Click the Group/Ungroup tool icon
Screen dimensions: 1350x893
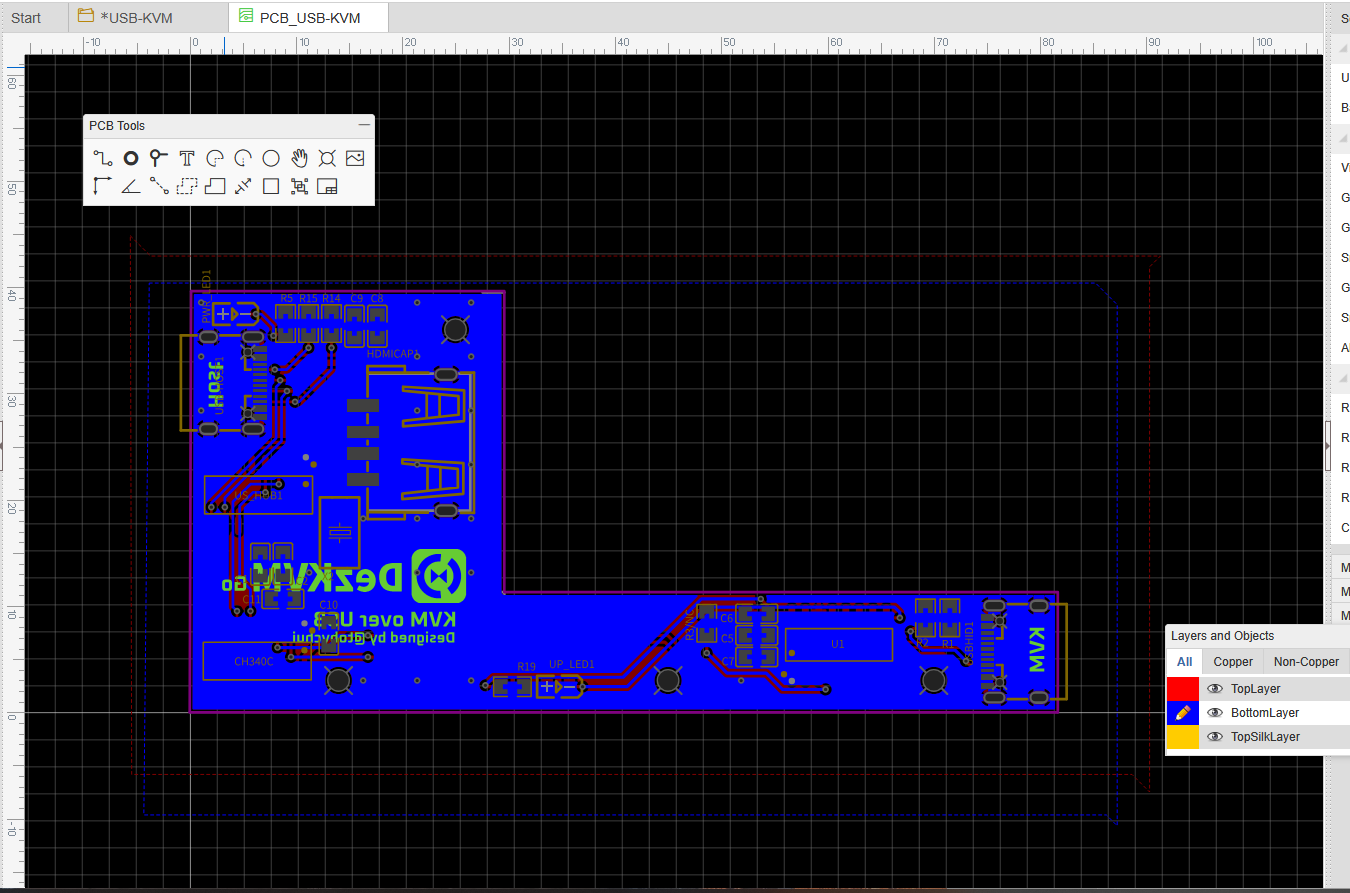(x=299, y=185)
